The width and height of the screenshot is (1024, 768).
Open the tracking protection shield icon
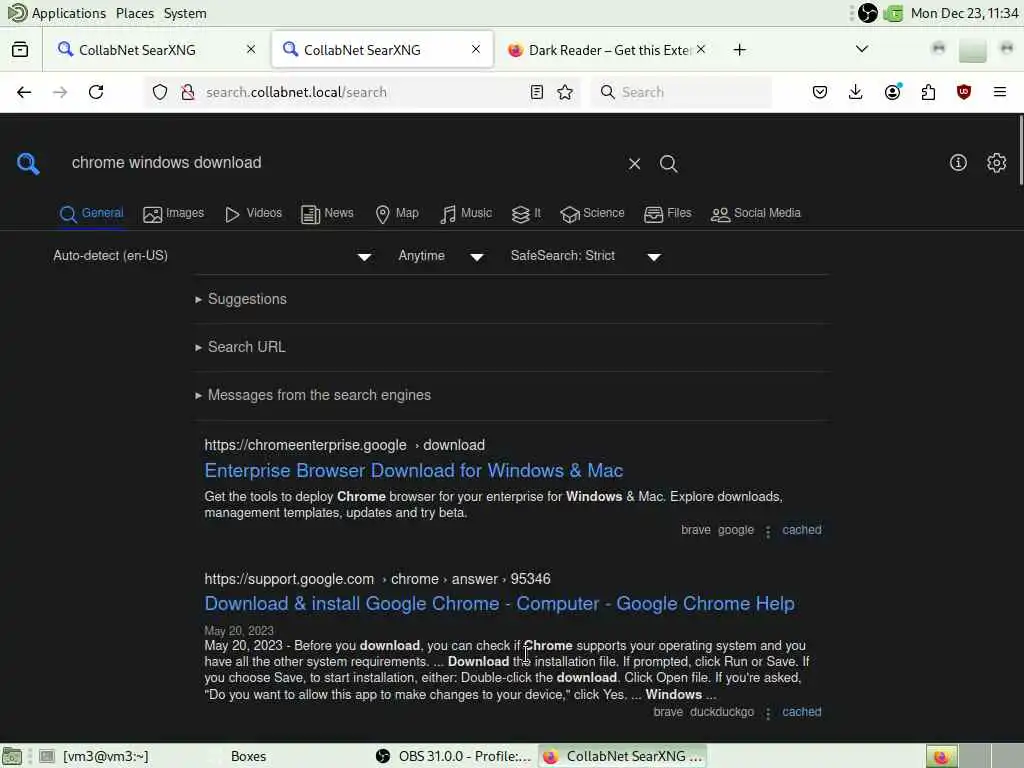click(160, 92)
